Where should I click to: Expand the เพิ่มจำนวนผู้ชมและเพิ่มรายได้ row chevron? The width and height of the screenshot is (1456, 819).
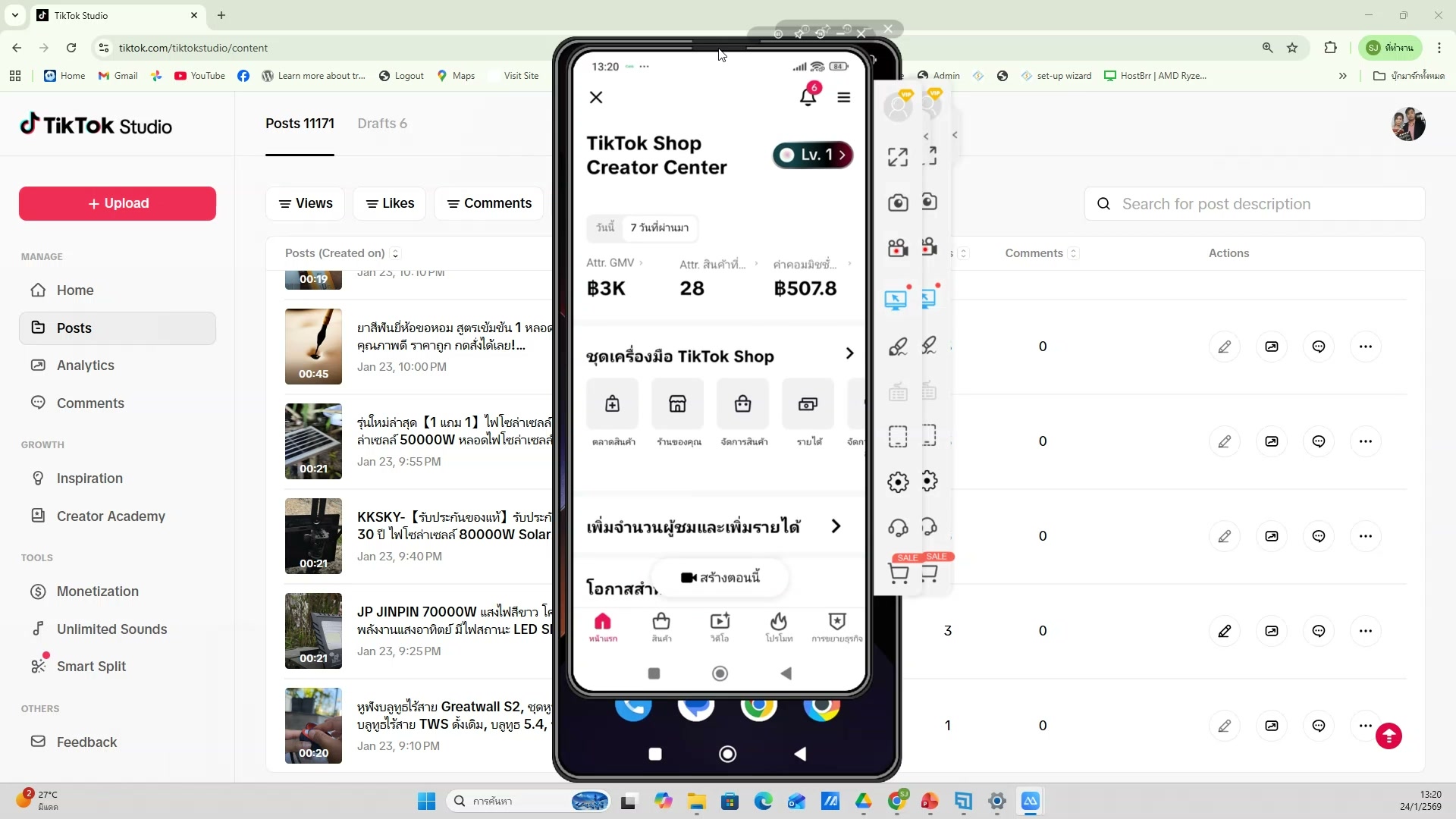836,526
